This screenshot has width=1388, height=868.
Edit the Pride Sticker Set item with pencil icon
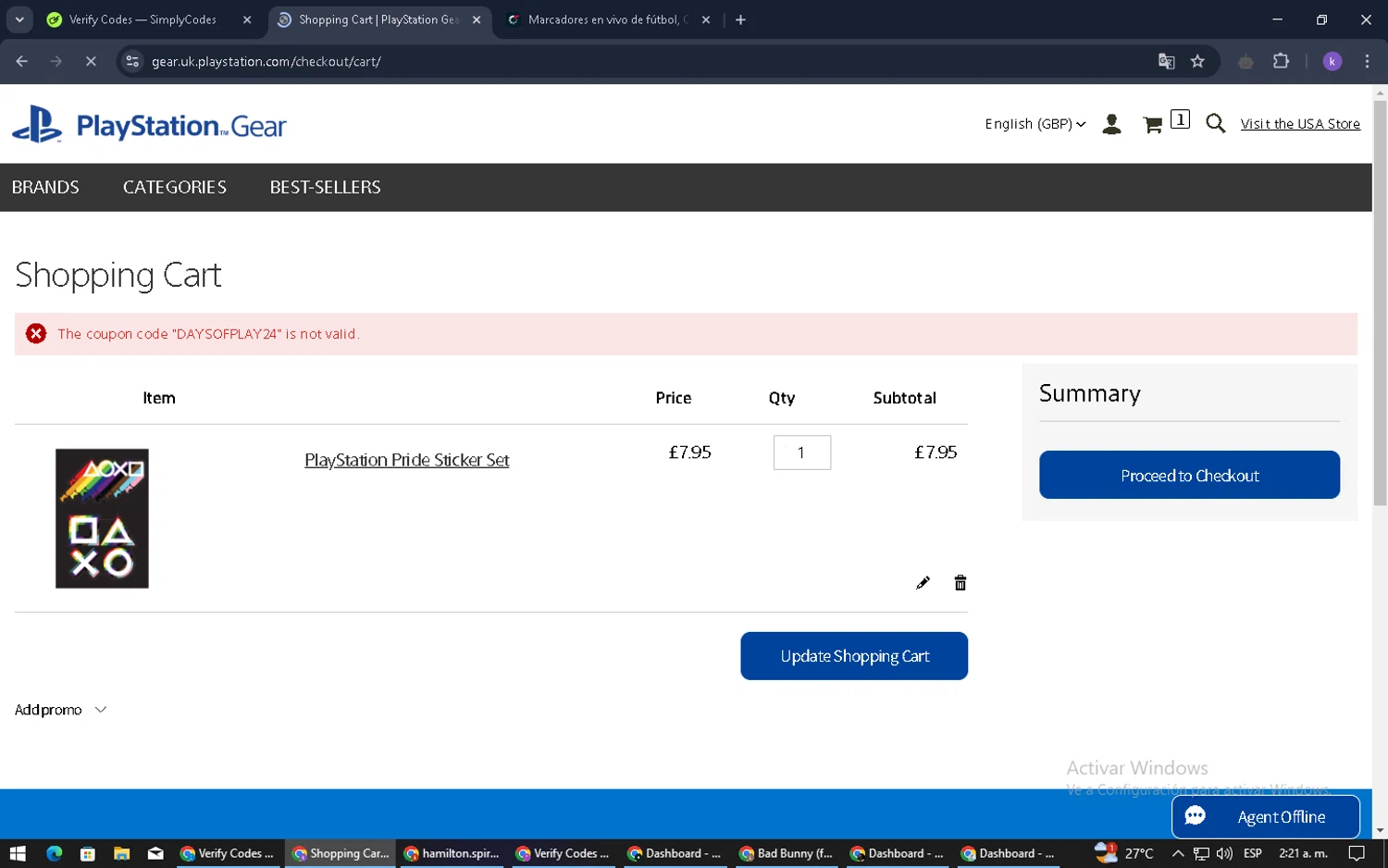(923, 583)
